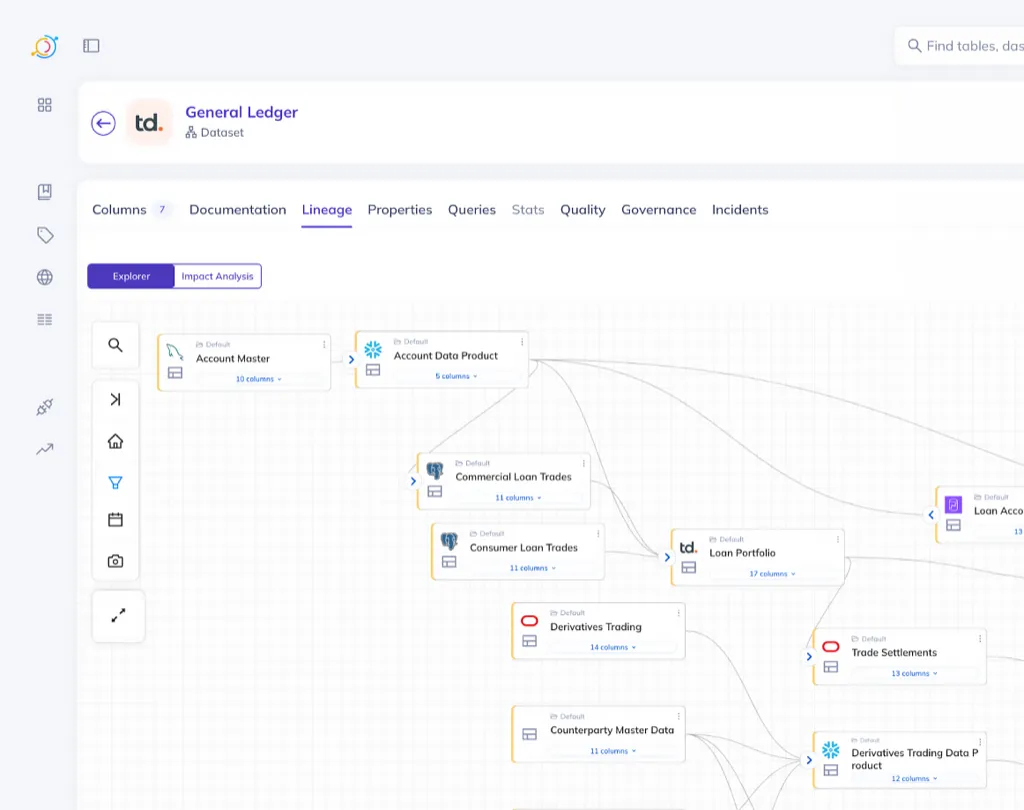Click the globe icon in left sidebar

pyautogui.click(x=44, y=277)
